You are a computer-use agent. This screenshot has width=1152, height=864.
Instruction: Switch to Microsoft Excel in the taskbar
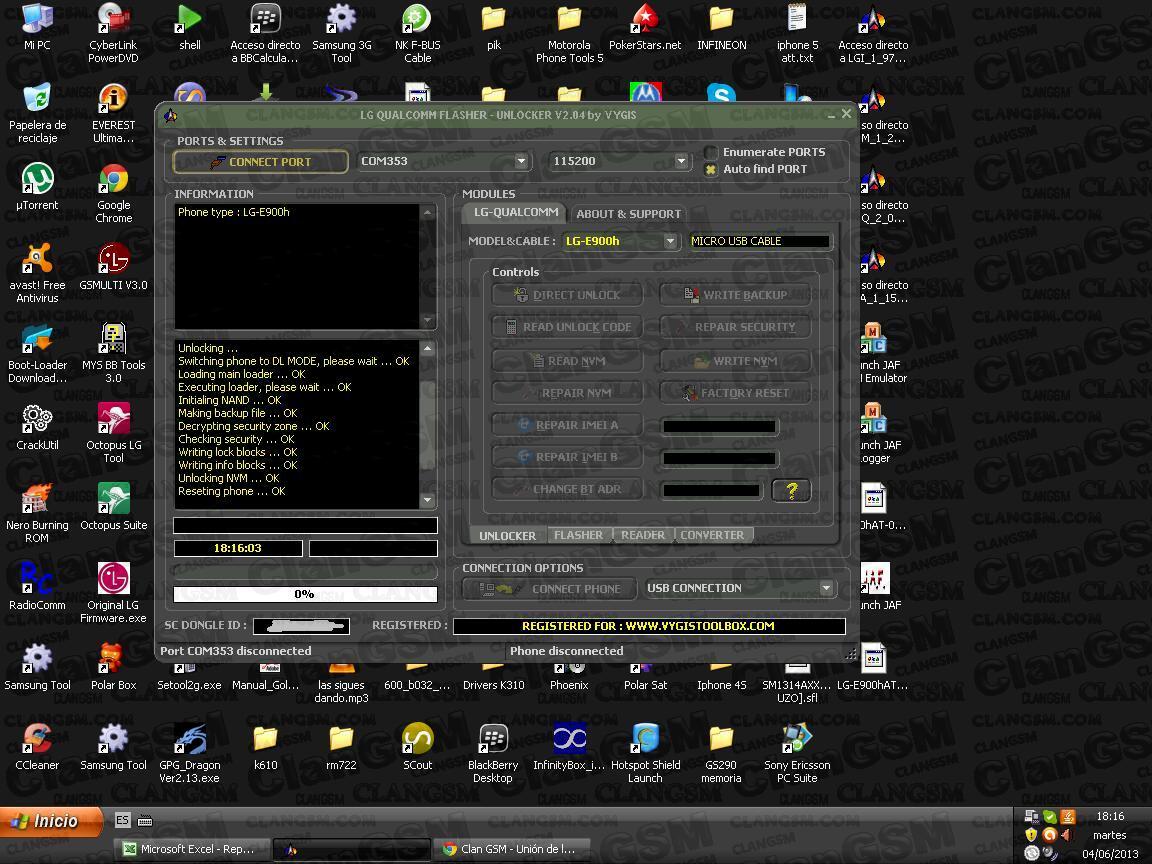click(x=191, y=849)
